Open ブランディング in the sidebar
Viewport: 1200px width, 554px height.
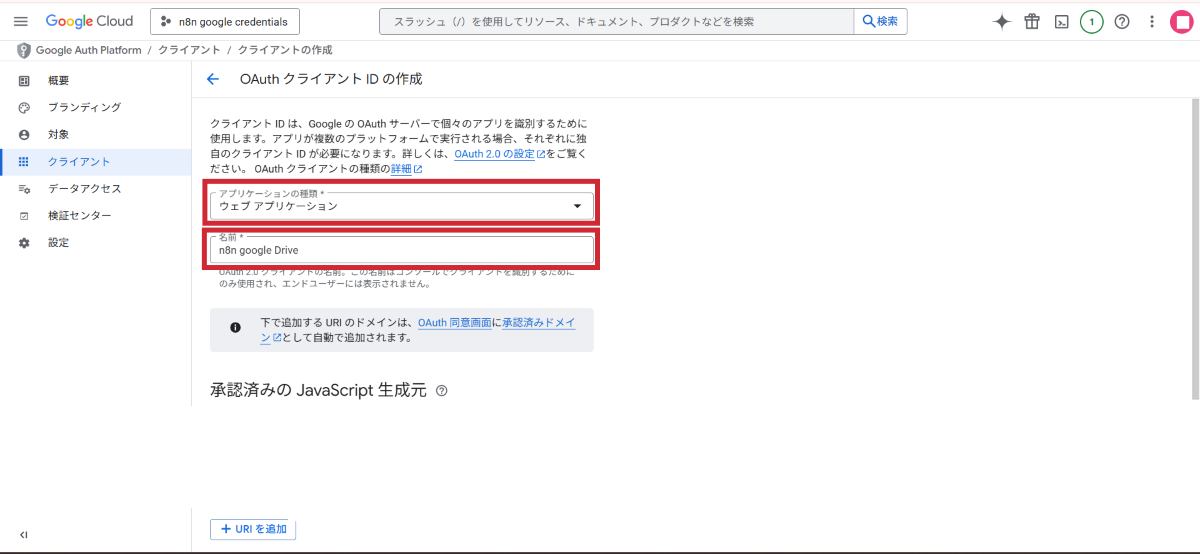click(84, 107)
